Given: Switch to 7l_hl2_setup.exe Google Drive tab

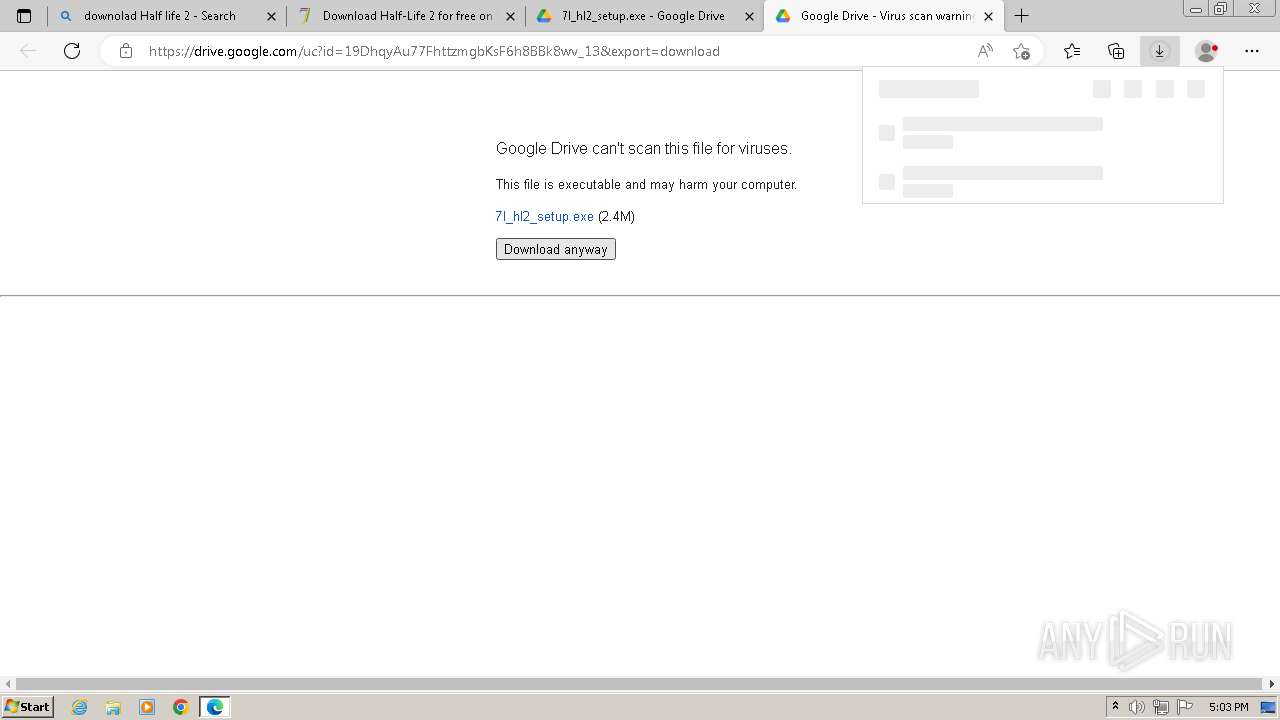Looking at the screenshot, I should 643,16.
